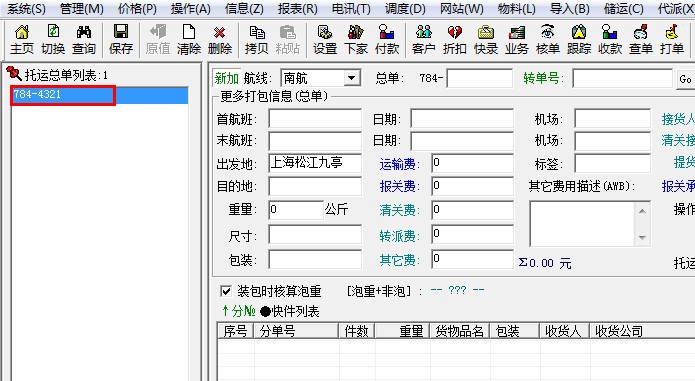The image size is (695, 381).
Task: Click the pin icon beside 托运总单列表
Action: click(14, 74)
